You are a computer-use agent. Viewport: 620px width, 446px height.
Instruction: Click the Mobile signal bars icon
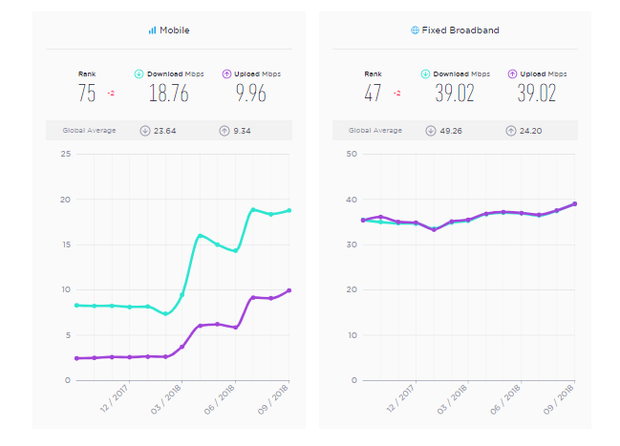click(x=152, y=31)
